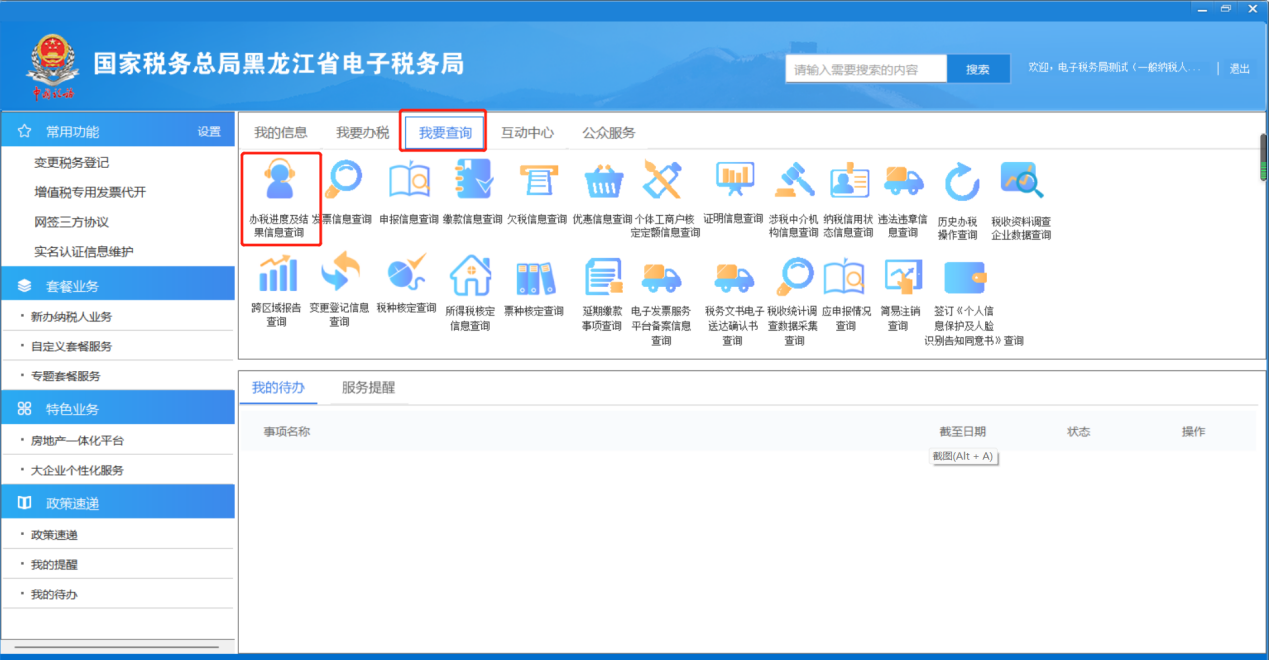
Task: Switch to the 服务提醒 tab
Action: (x=368, y=388)
